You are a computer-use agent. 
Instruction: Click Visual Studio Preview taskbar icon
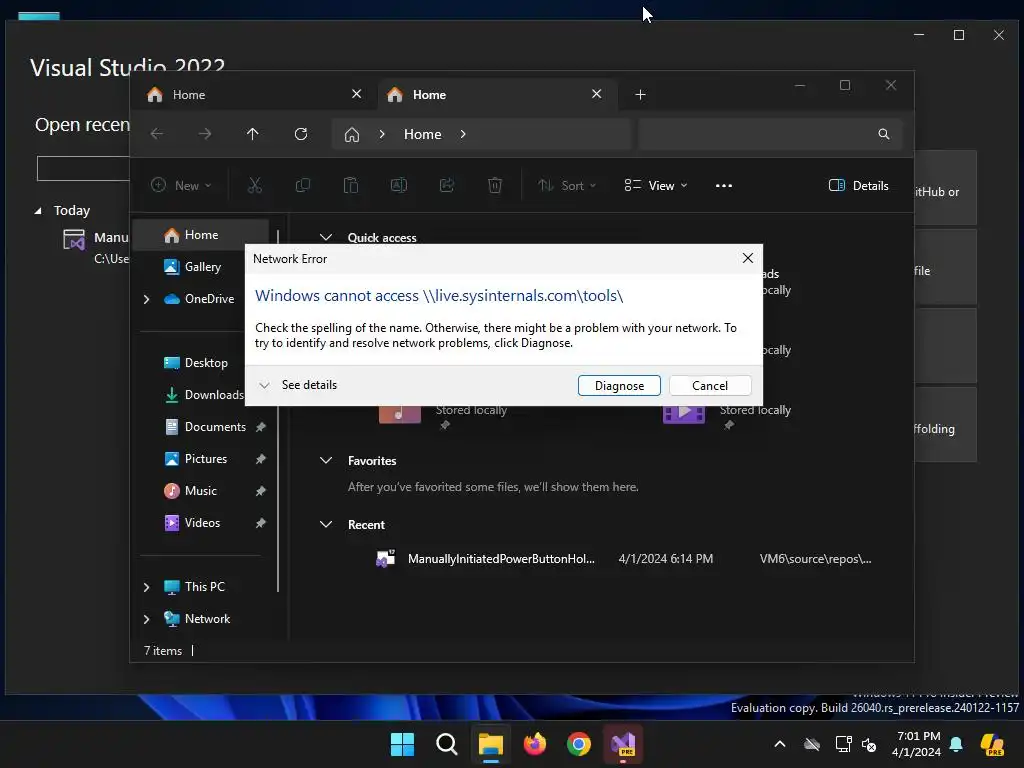coord(623,744)
